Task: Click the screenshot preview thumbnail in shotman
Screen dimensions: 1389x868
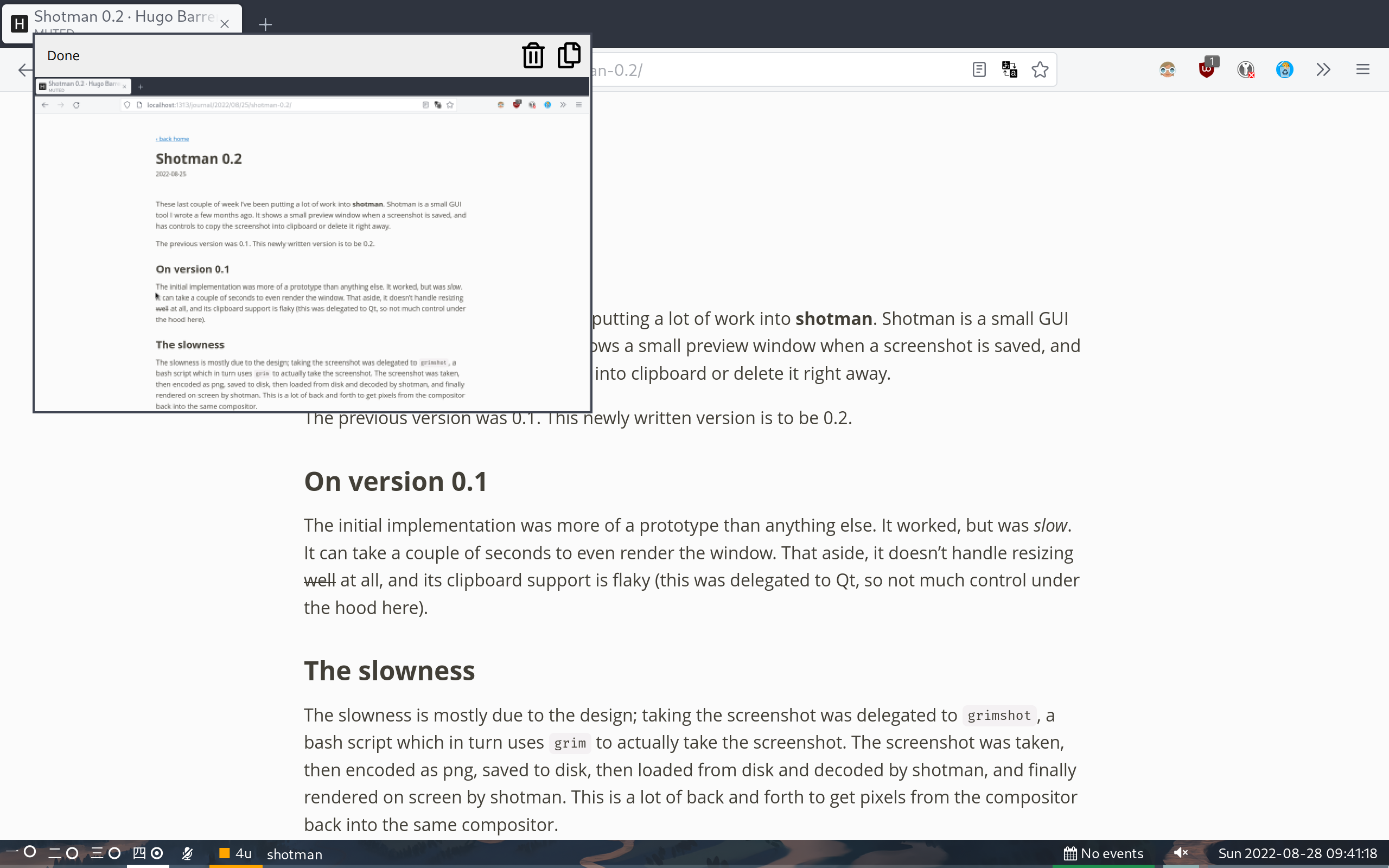Action: pyautogui.click(x=312, y=244)
